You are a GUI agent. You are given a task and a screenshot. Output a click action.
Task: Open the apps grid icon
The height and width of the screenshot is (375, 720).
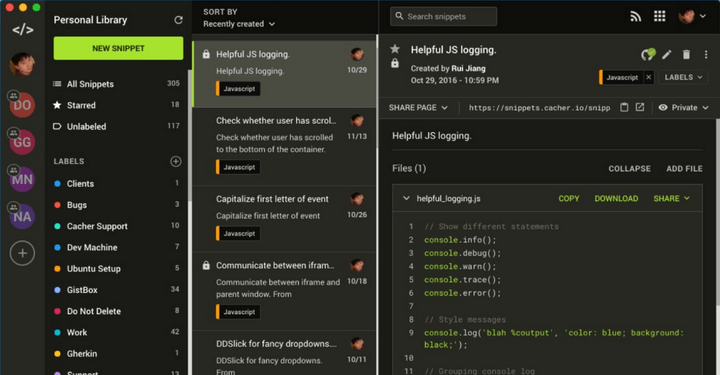pyautogui.click(x=659, y=16)
